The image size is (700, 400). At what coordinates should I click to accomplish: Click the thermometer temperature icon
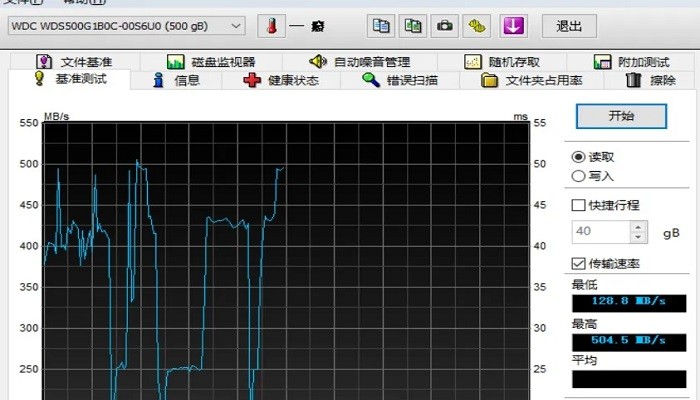tap(273, 26)
